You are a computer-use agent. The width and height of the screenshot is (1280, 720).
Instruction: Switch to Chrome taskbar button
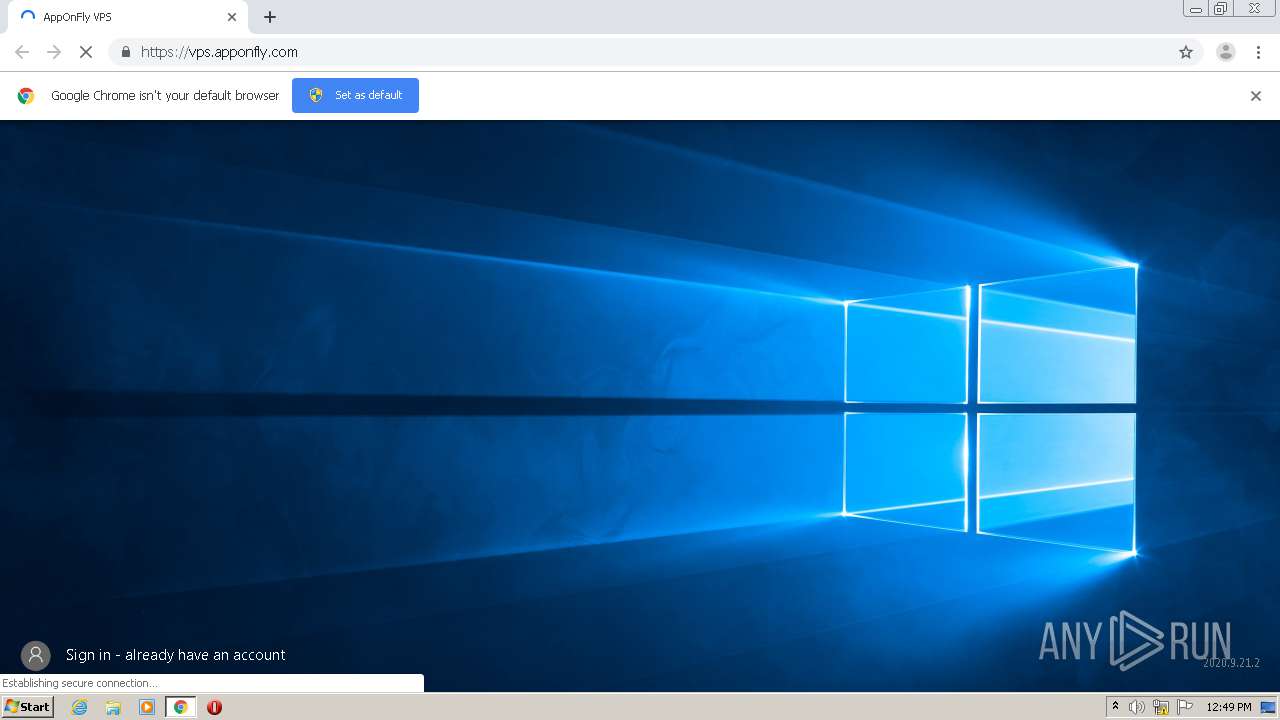181,707
